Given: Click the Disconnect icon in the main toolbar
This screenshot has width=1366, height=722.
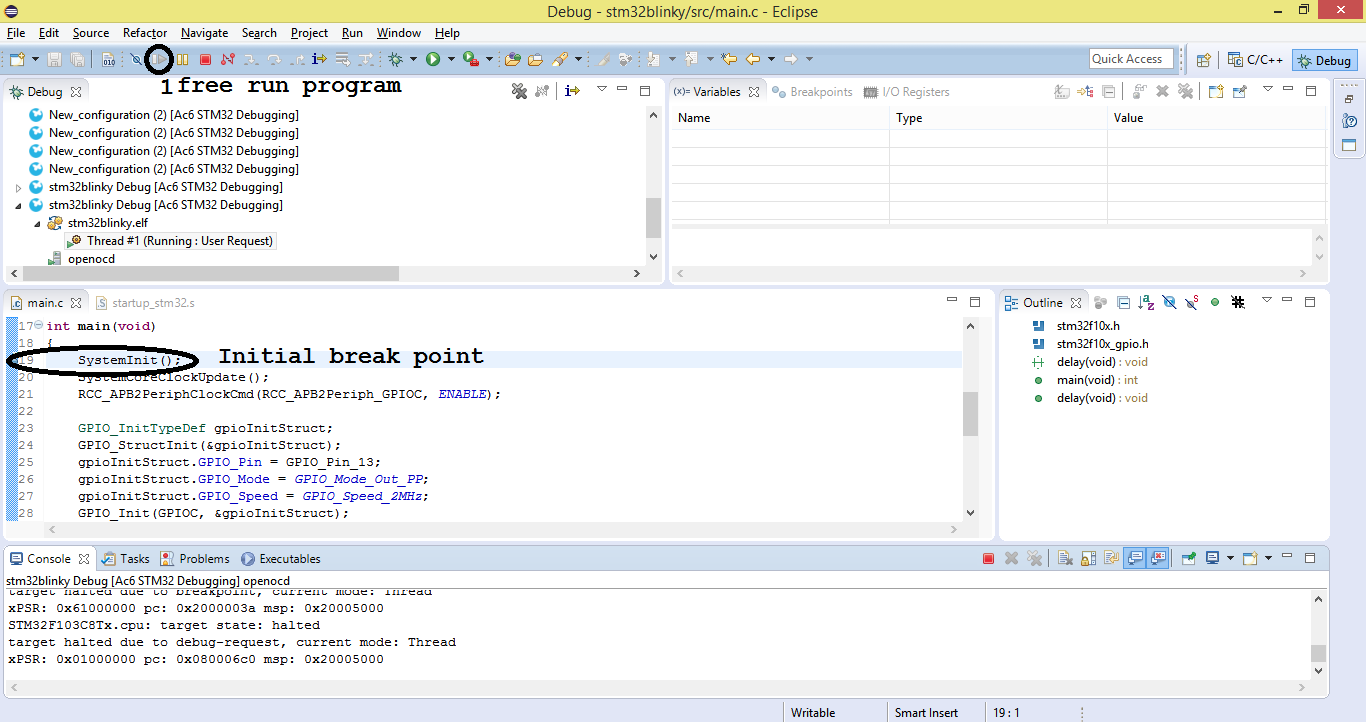Looking at the screenshot, I should click(228, 60).
